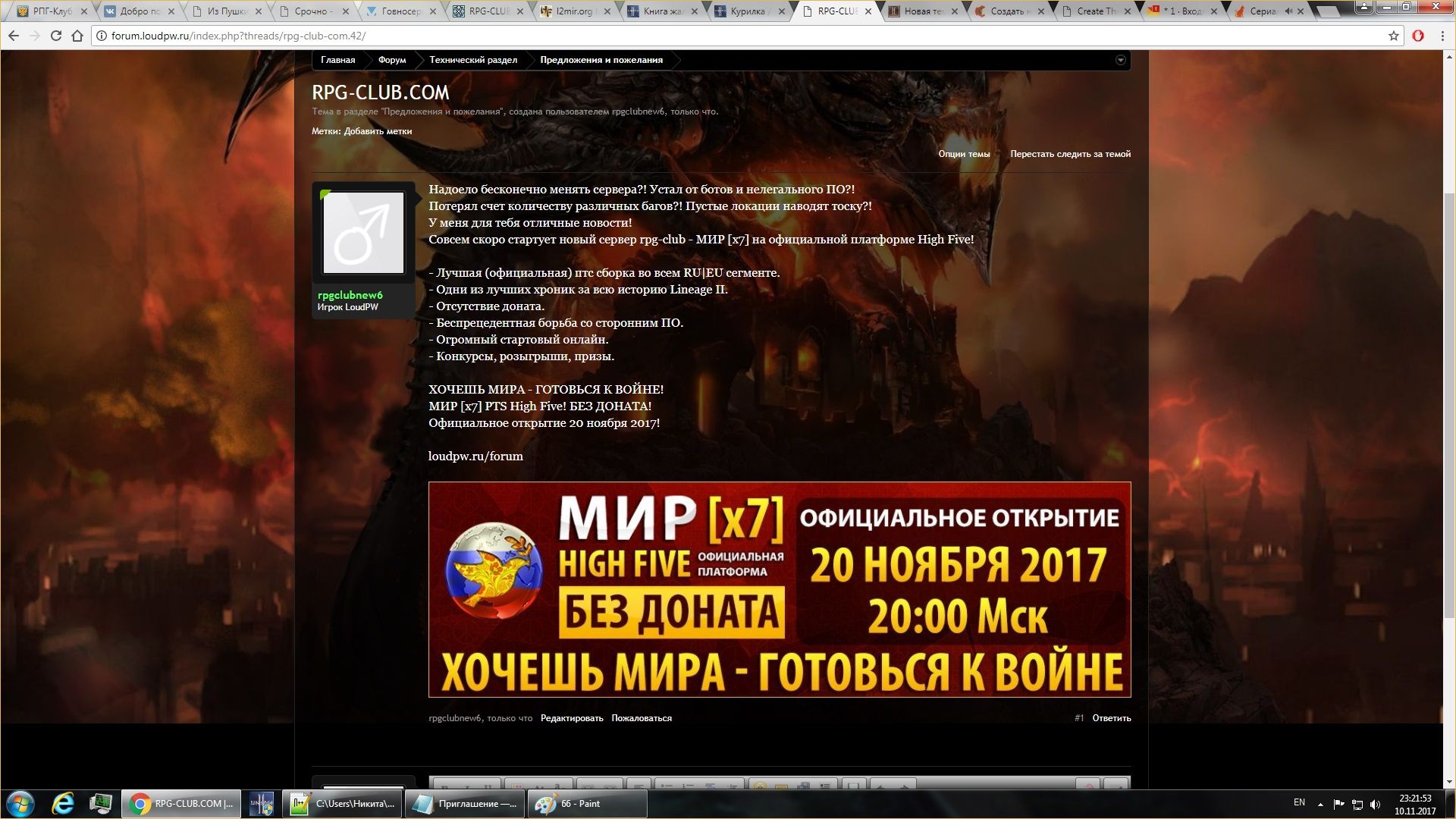Image resolution: width=1456 pixels, height=819 pixels.
Task: Click the Редактировать link under the post
Action: pyautogui.click(x=571, y=718)
